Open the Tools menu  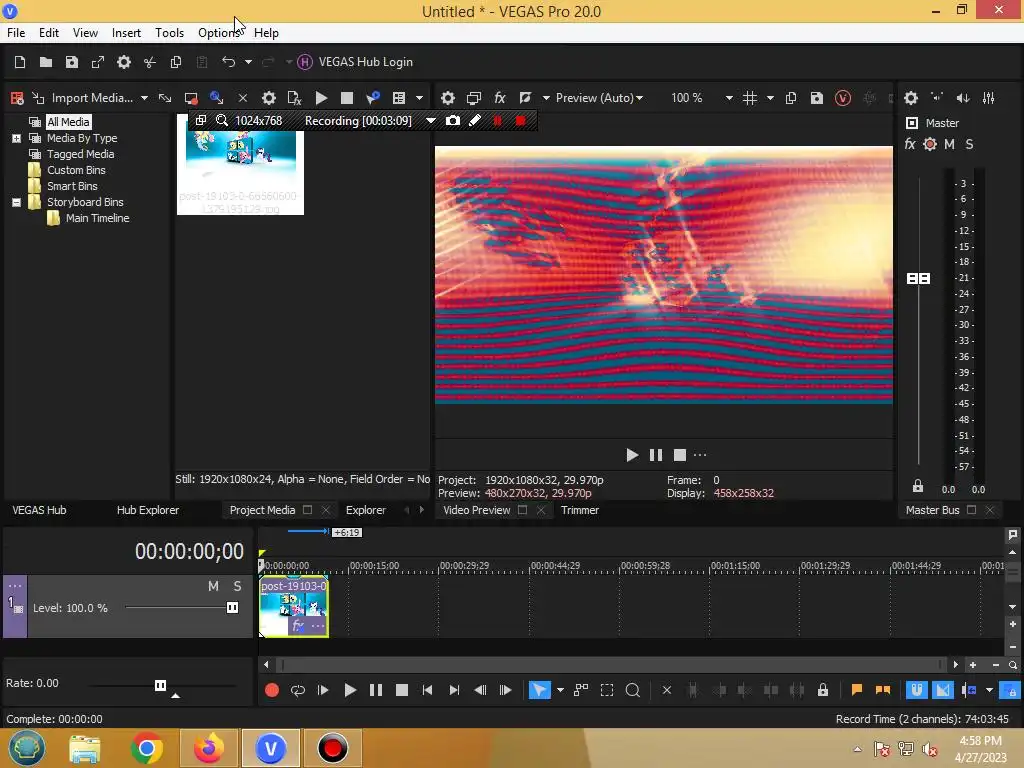pos(169,33)
